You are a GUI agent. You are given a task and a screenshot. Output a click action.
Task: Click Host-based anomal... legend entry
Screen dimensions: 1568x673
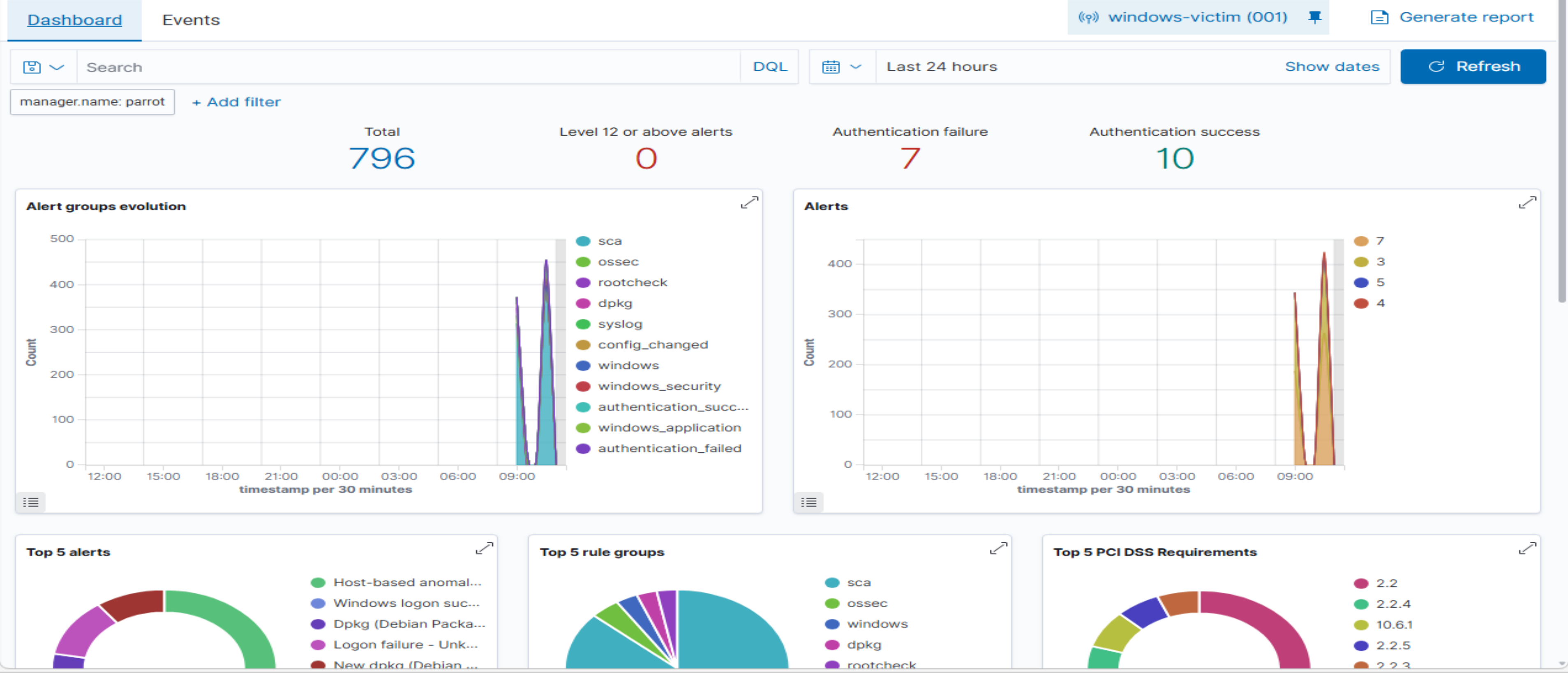tap(406, 582)
